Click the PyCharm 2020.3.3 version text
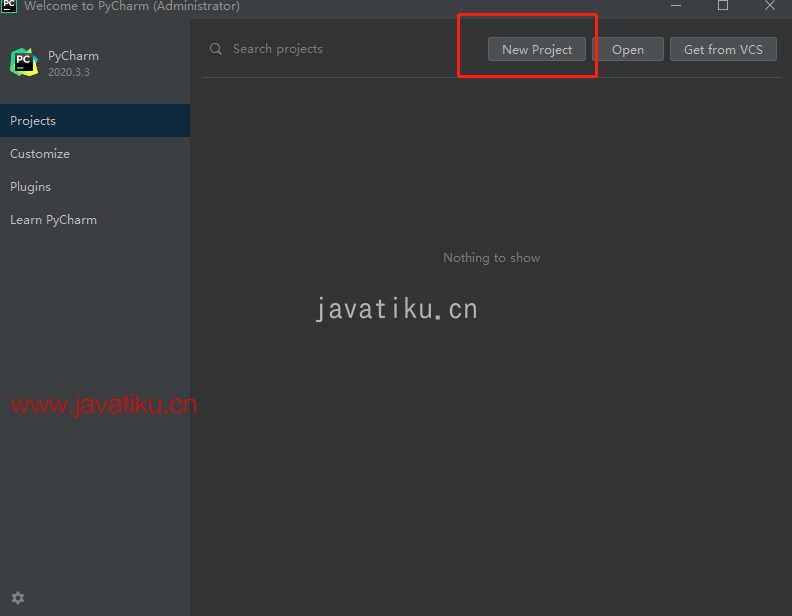Image resolution: width=792 pixels, height=616 pixels. [69, 72]
